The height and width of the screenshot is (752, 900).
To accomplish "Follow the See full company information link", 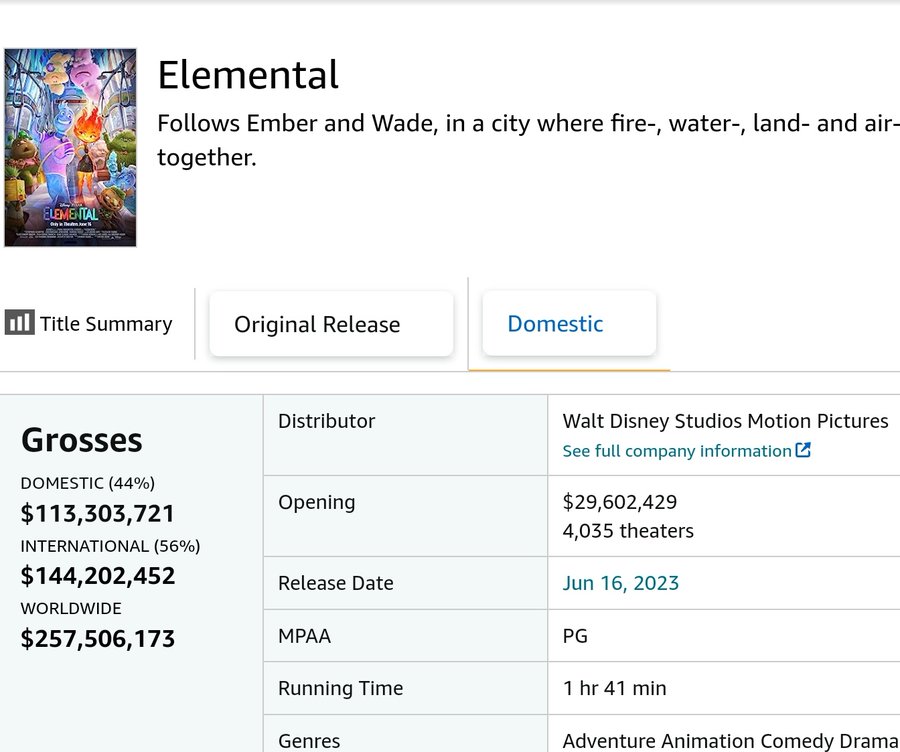I will click(677, 451).
